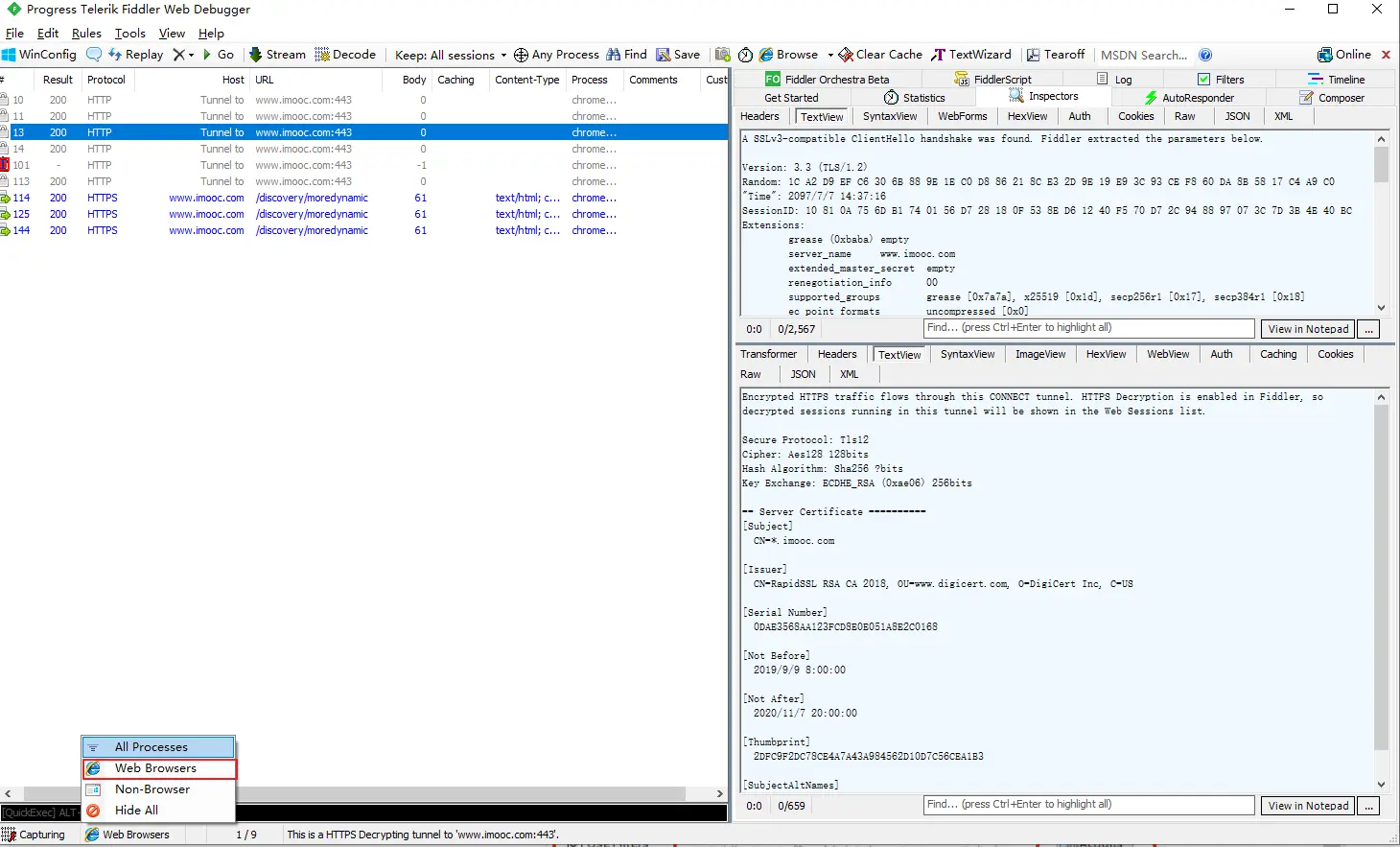Open the Remove sessions X dropdown
This screenshot has height=847, width=1400.
[183, 55]
